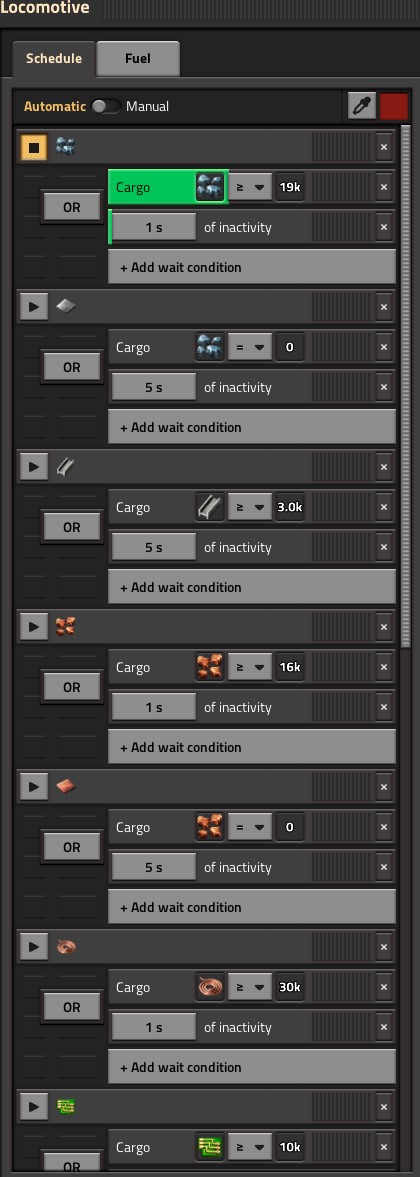Click the copper cable cargo condition icon

pyautogui.click(x=210, y=987)
